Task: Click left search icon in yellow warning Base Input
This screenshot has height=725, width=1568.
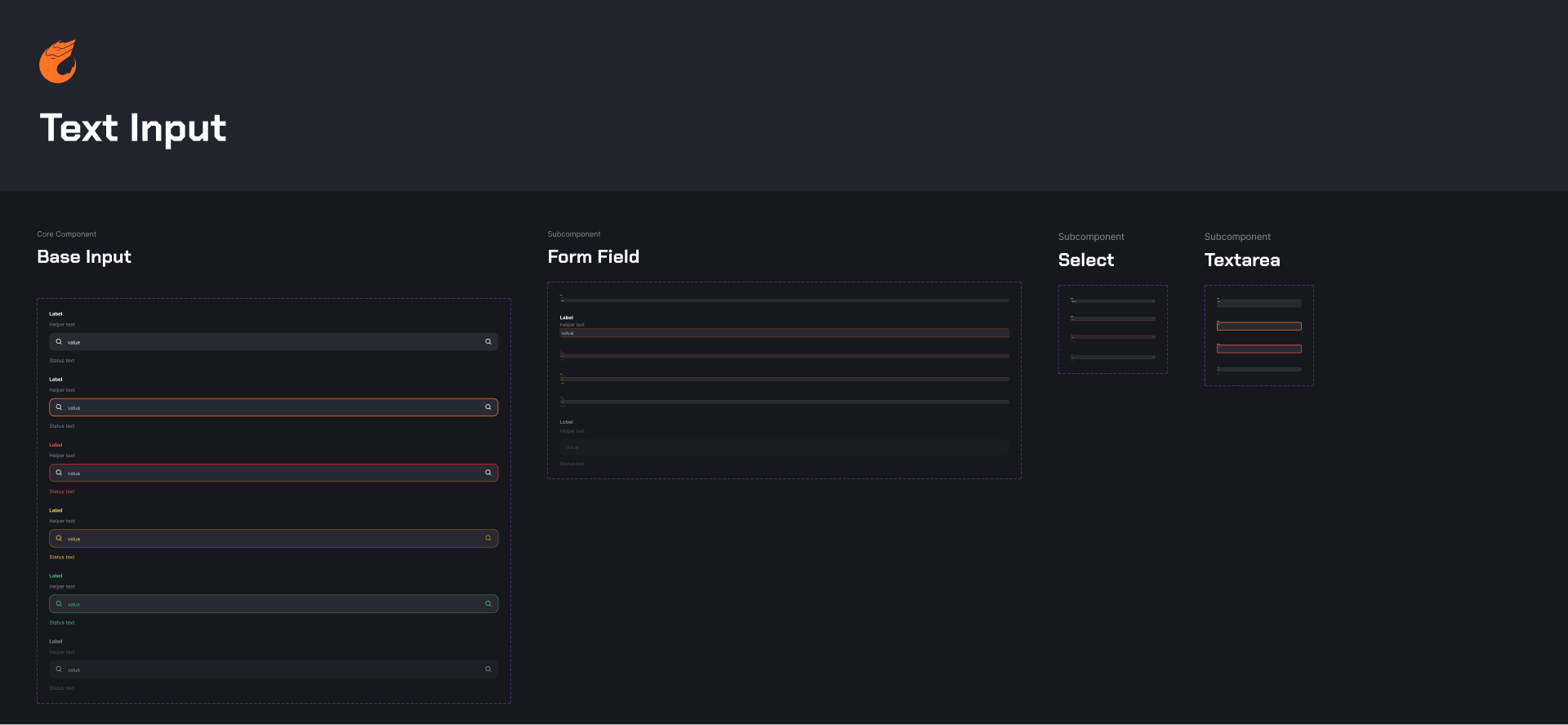Action: [59, 538]
